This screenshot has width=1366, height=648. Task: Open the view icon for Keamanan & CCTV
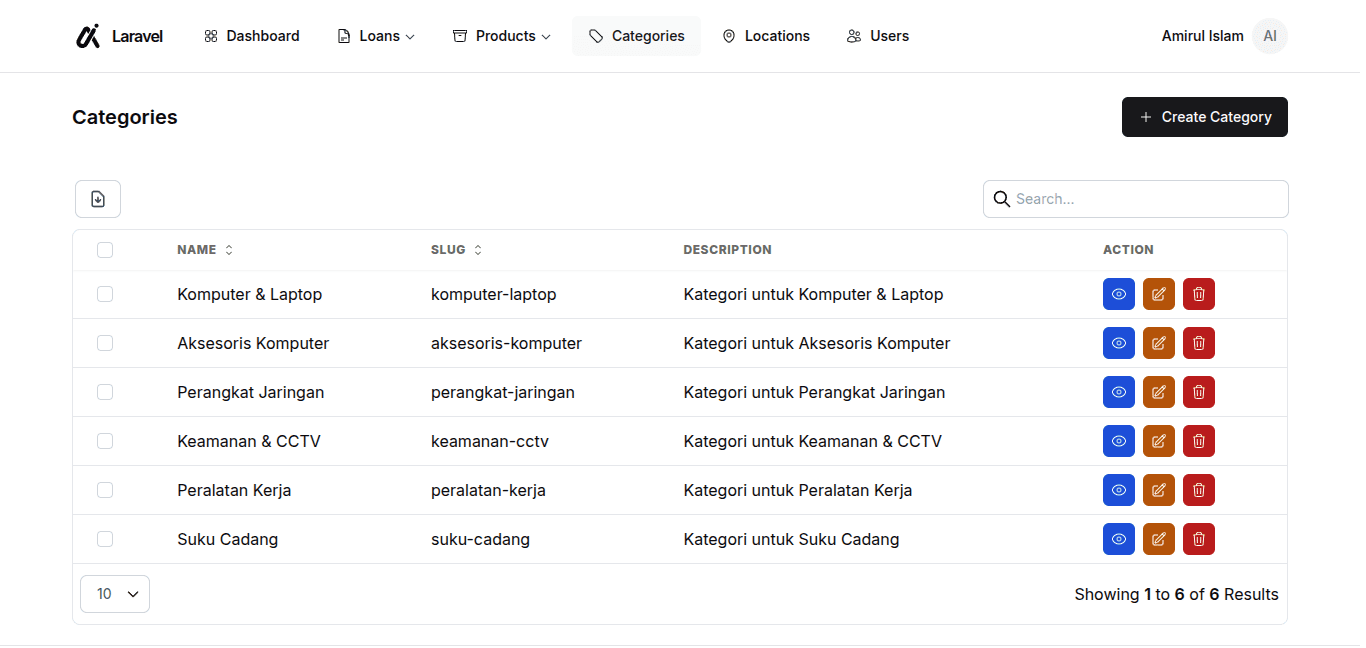click(1119, 441)
